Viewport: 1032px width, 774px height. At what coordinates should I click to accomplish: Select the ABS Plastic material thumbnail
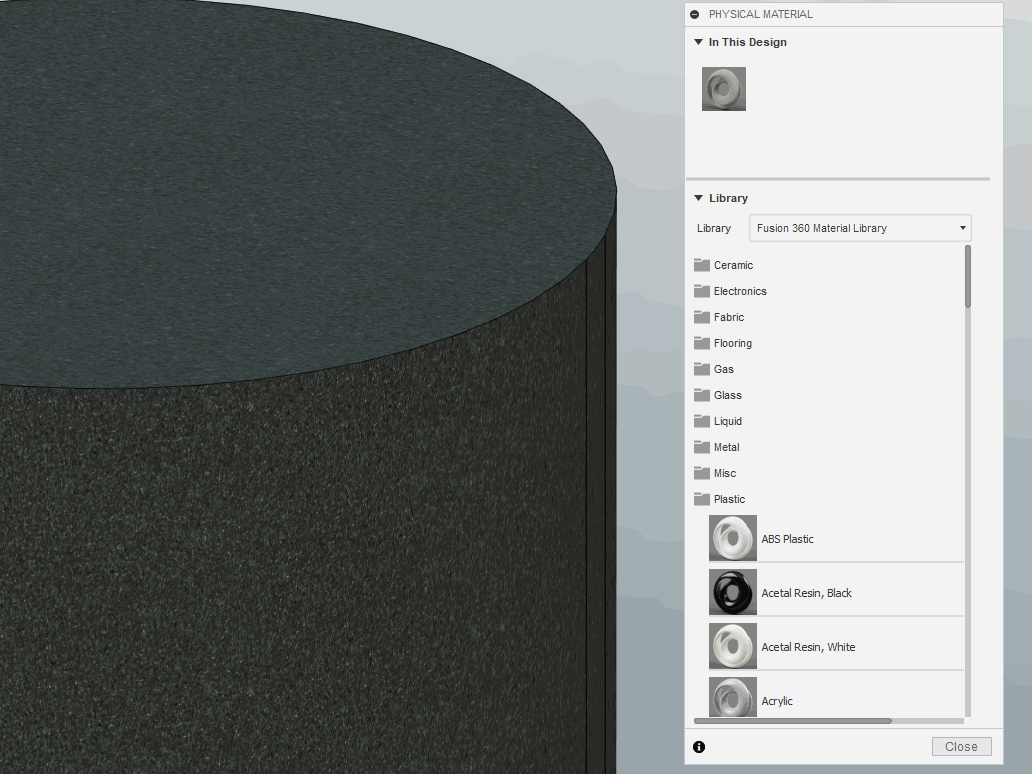[733, 538]
